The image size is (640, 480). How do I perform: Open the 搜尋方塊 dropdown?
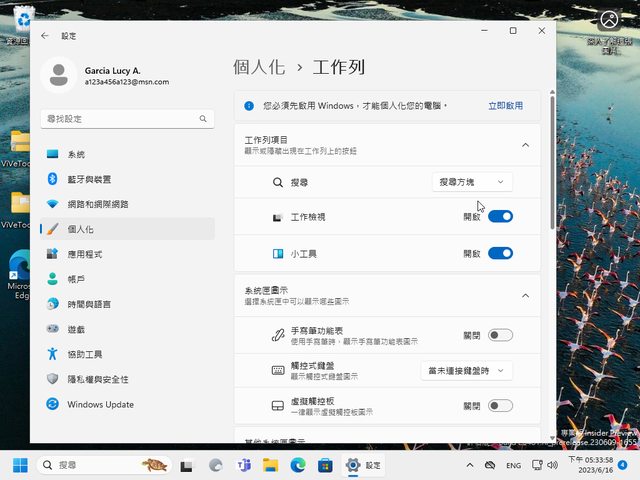(474, 182)
